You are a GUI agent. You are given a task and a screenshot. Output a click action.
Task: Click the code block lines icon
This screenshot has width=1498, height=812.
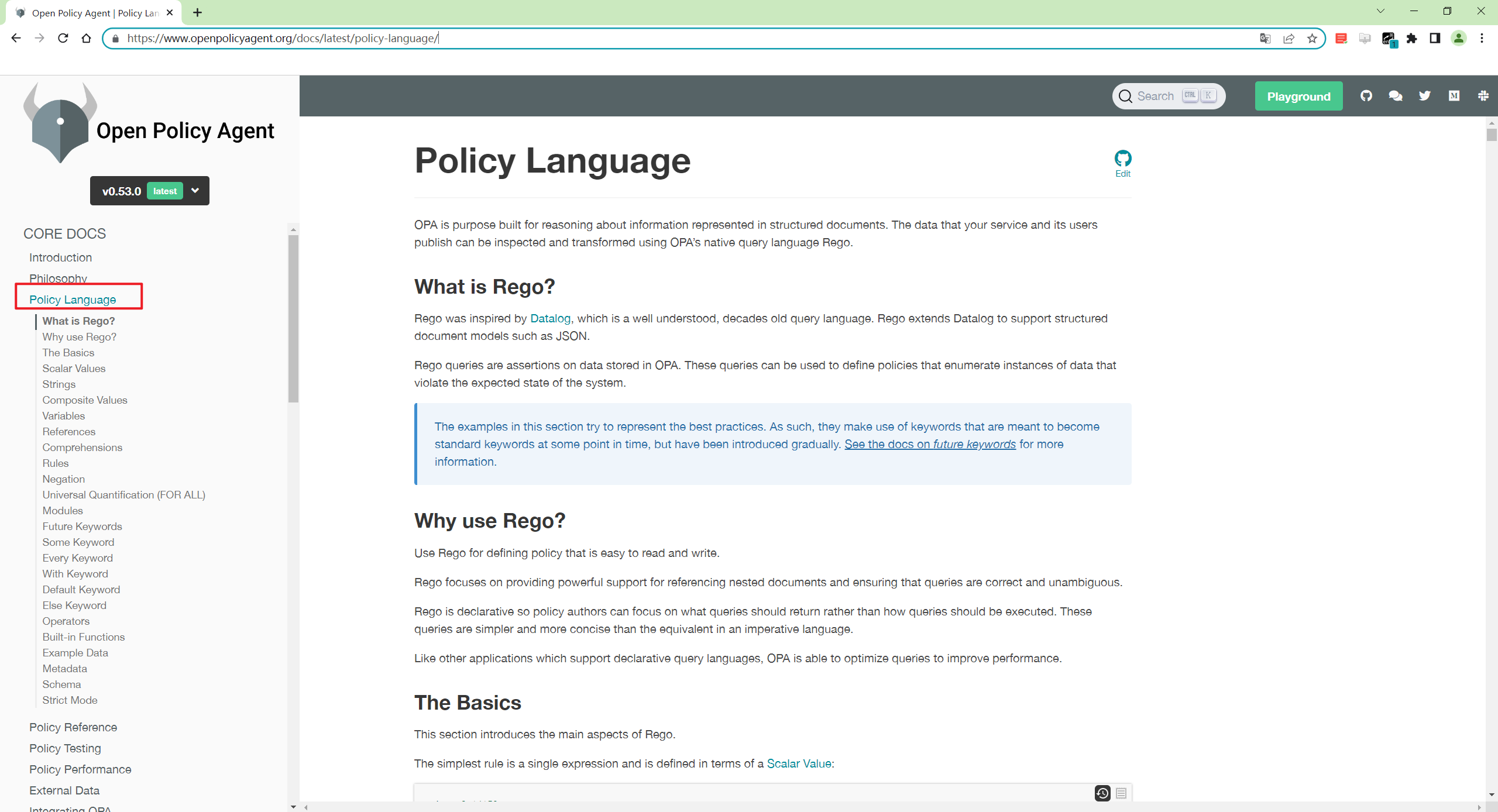1121,793
